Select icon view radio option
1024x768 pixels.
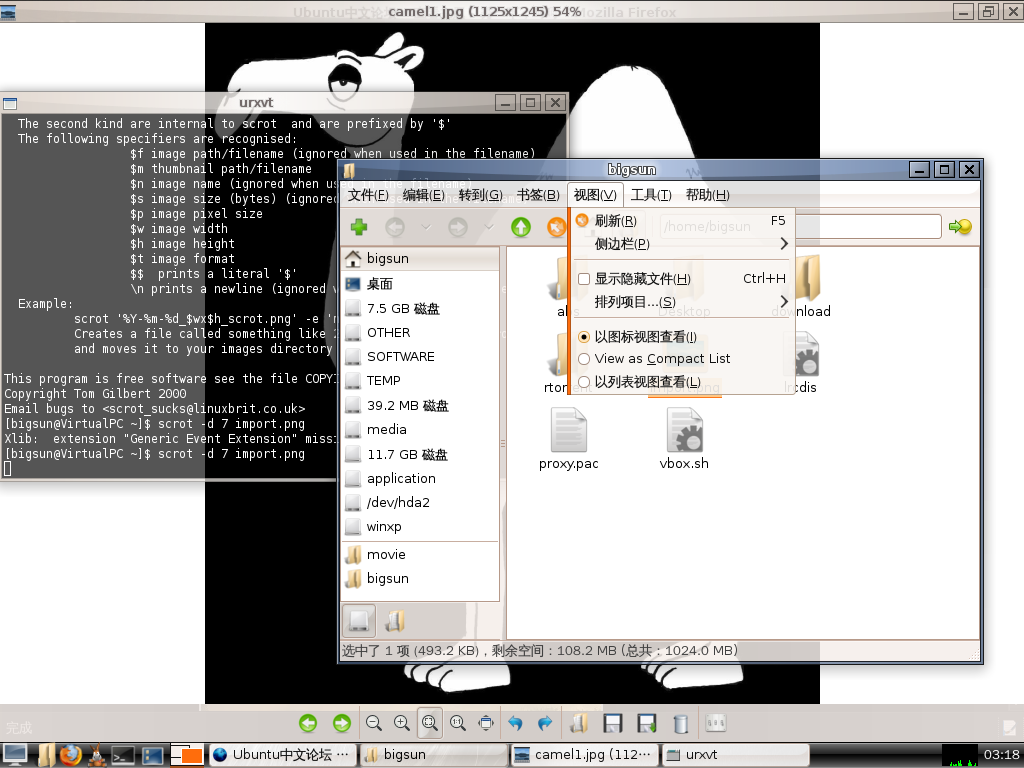584,337
